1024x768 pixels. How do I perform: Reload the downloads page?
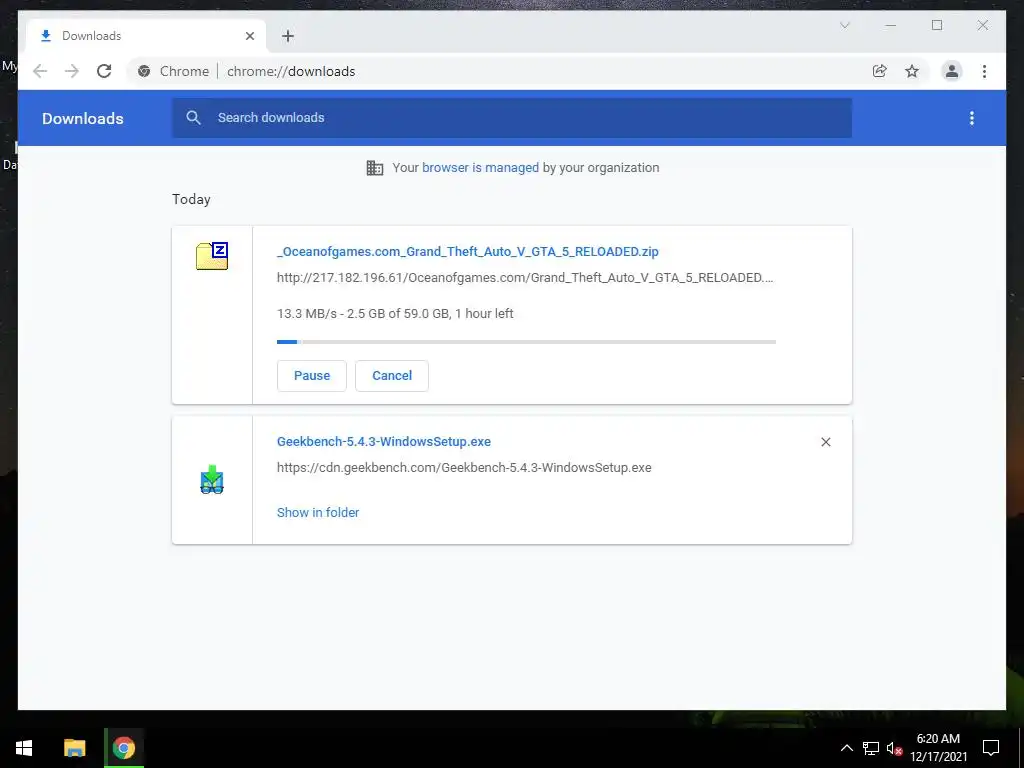point(104,71)
